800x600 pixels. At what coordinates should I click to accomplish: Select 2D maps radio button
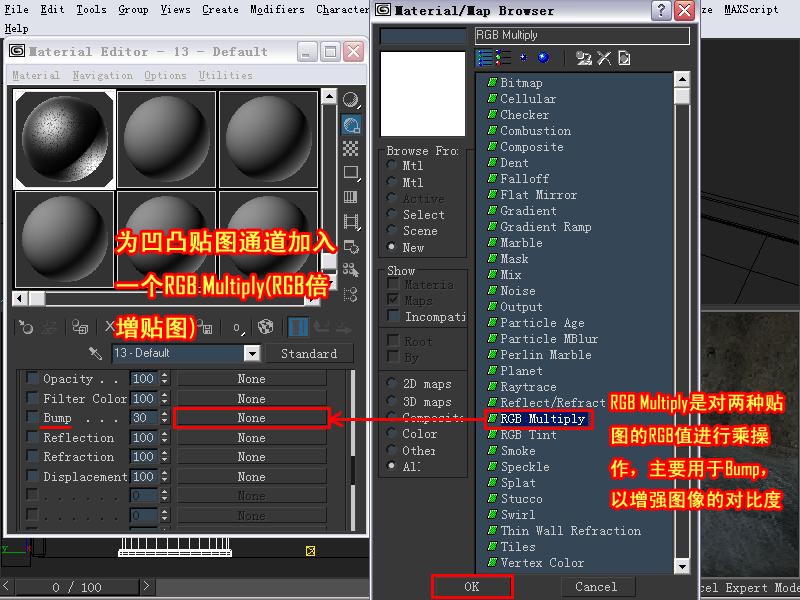click(x=391, y=383)
